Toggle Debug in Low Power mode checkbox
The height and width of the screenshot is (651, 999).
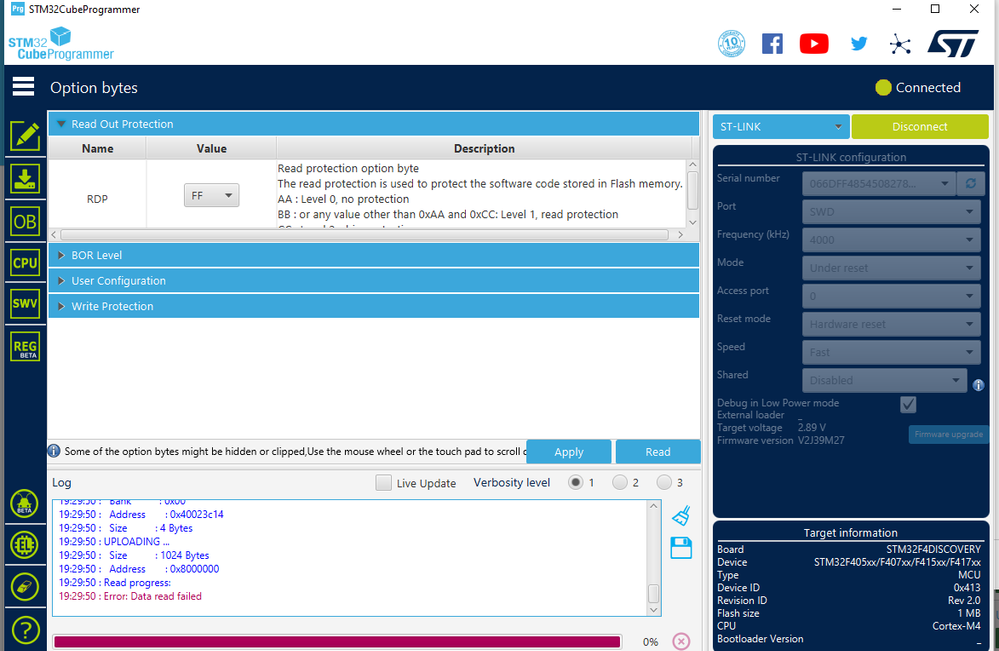pyautogui.click(x=908, y=404)
